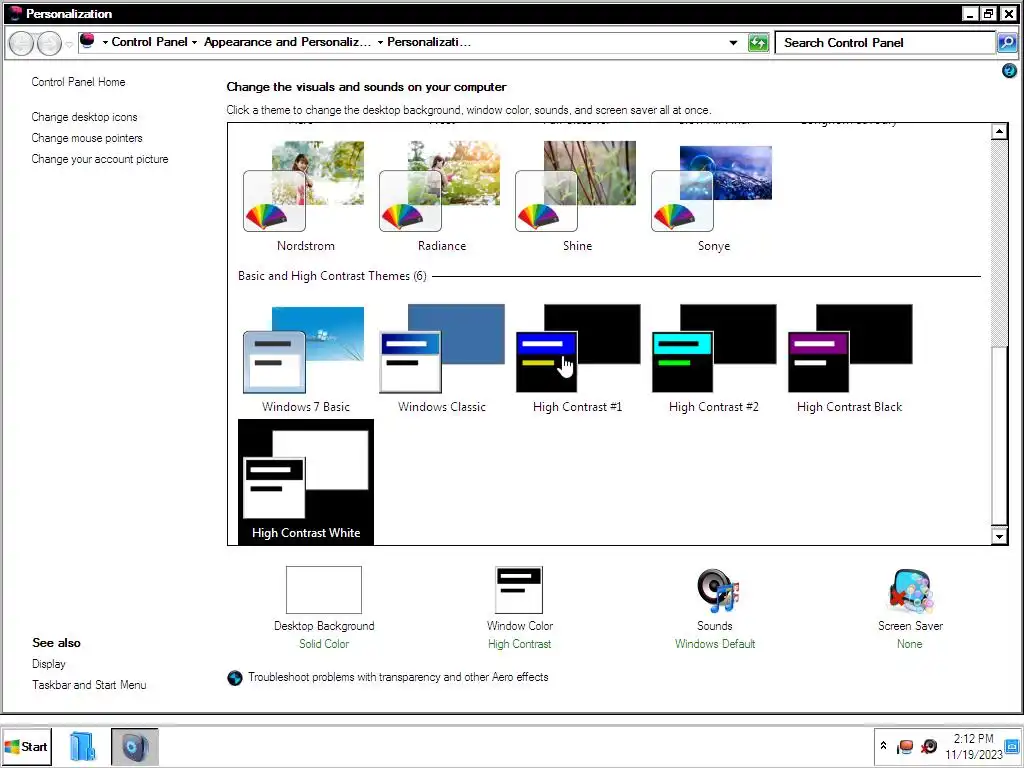Expand dropdown after Appearance and Personalization

click(x=380, y=42)
